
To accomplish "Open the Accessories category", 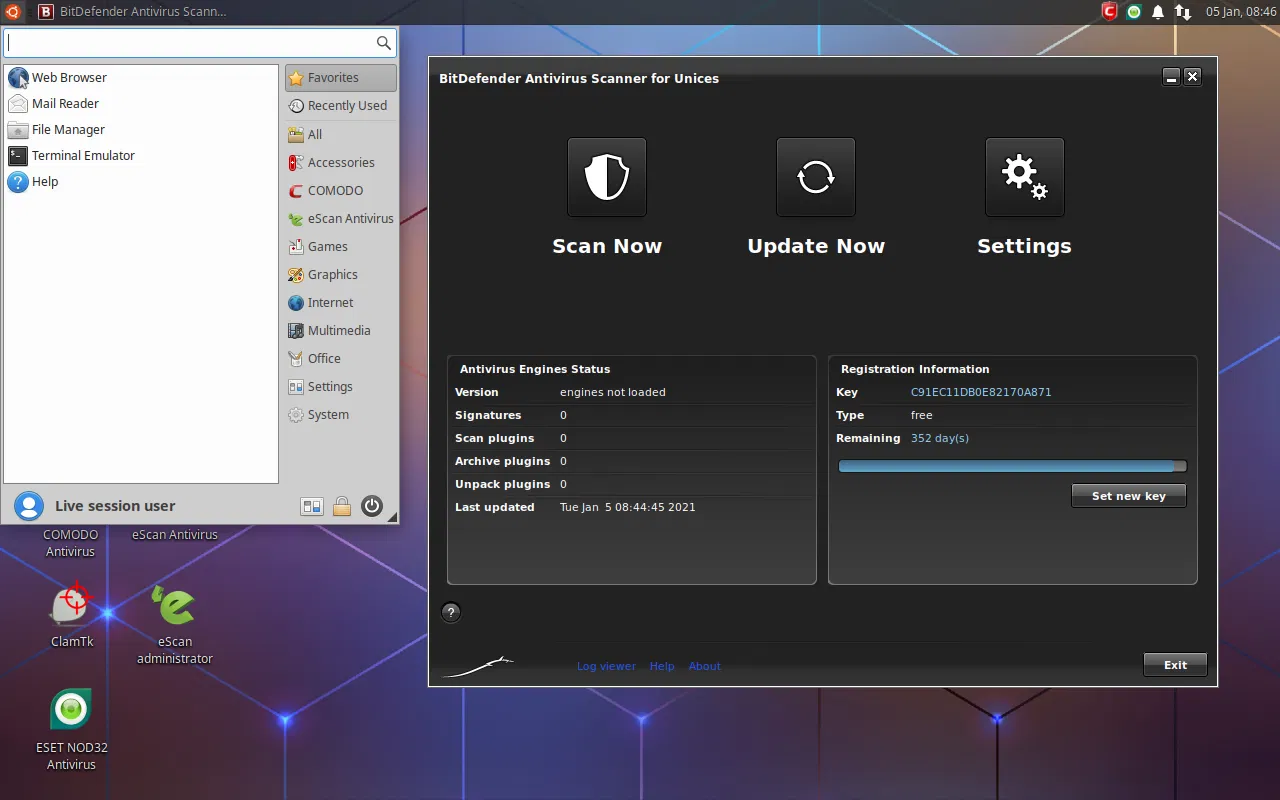I will pyautogui.click(x=341, y=162).
